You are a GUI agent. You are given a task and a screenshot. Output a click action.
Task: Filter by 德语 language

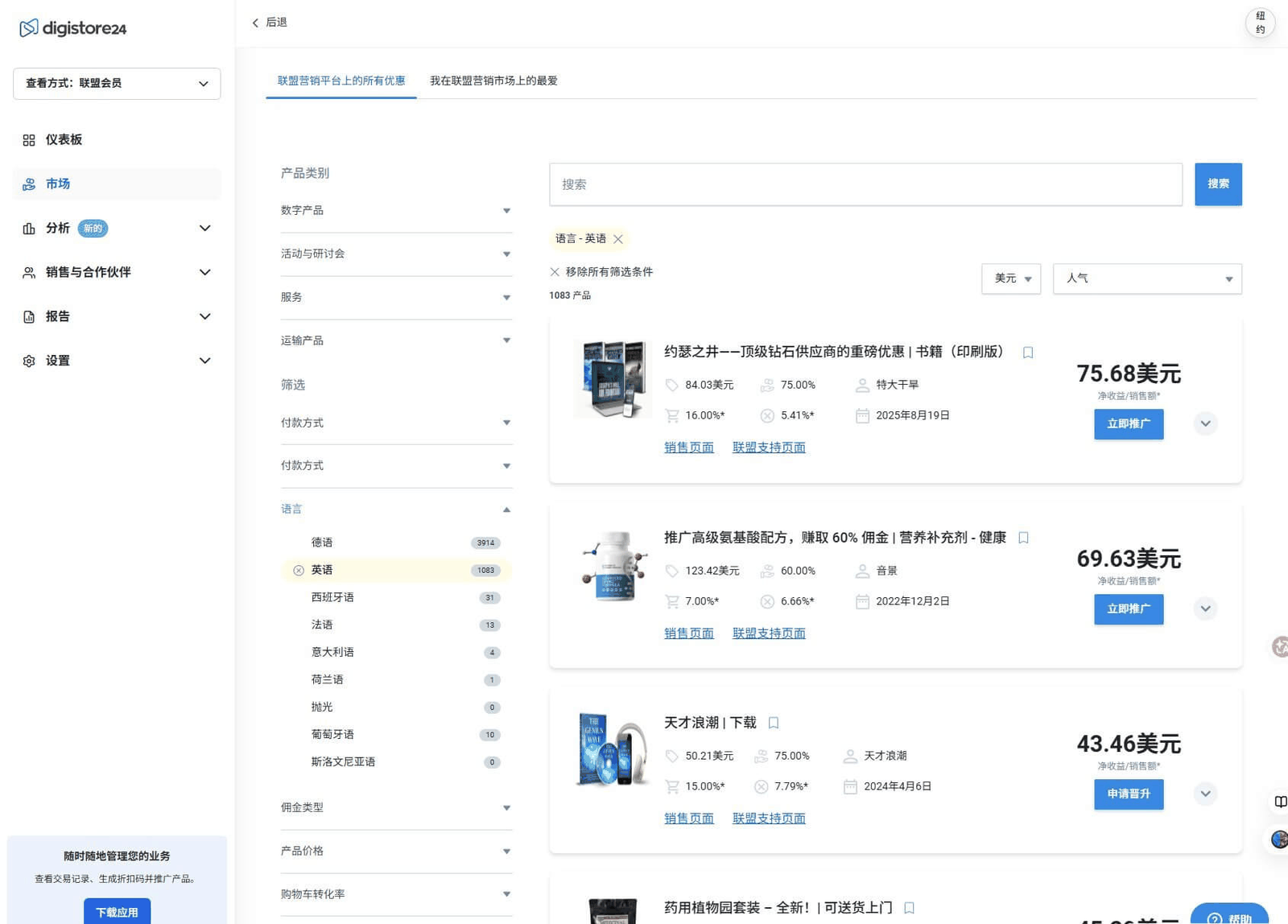point(396,543)
